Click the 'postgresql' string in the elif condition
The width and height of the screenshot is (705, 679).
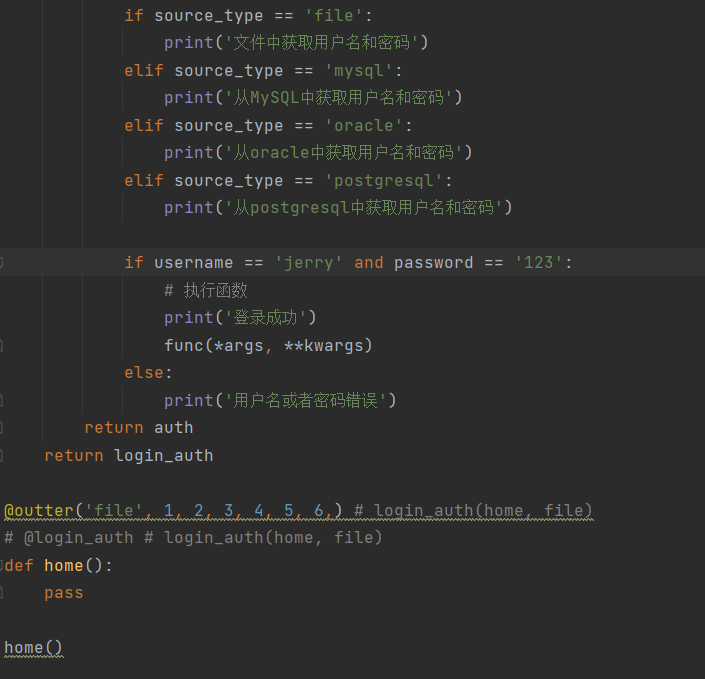coord(384,180)
